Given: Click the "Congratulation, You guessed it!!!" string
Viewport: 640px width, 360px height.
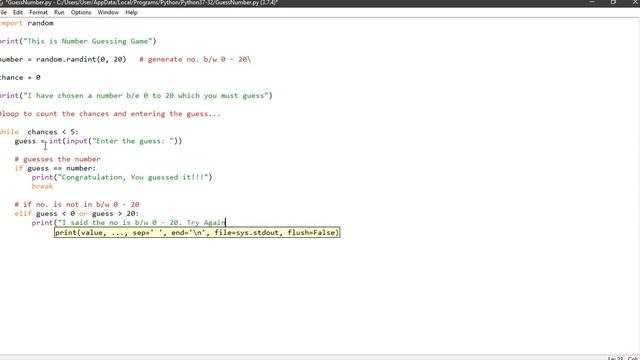Looking at the screenshot, I should pos(133,177).
